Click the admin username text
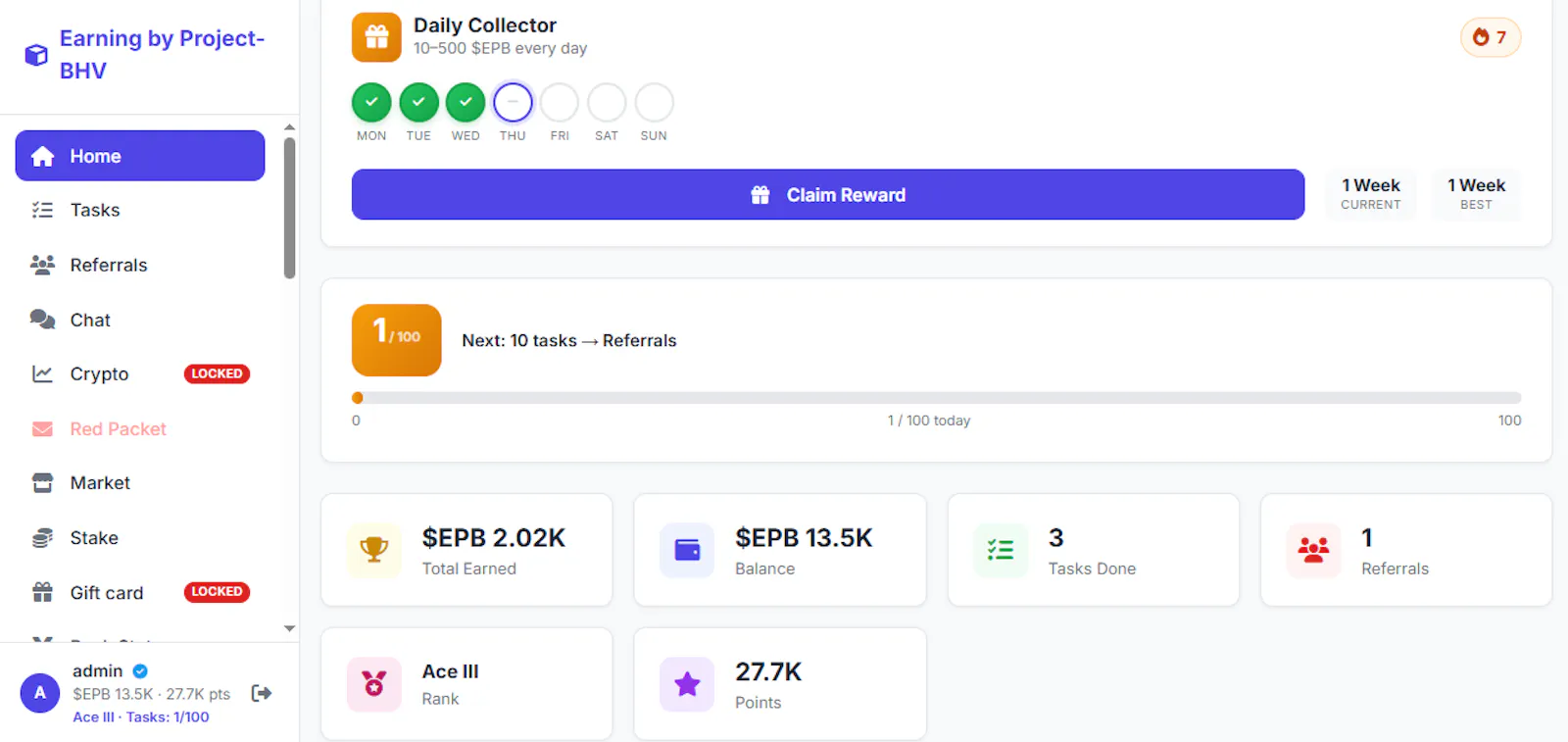1568x742 pixels. pos(98,671)
